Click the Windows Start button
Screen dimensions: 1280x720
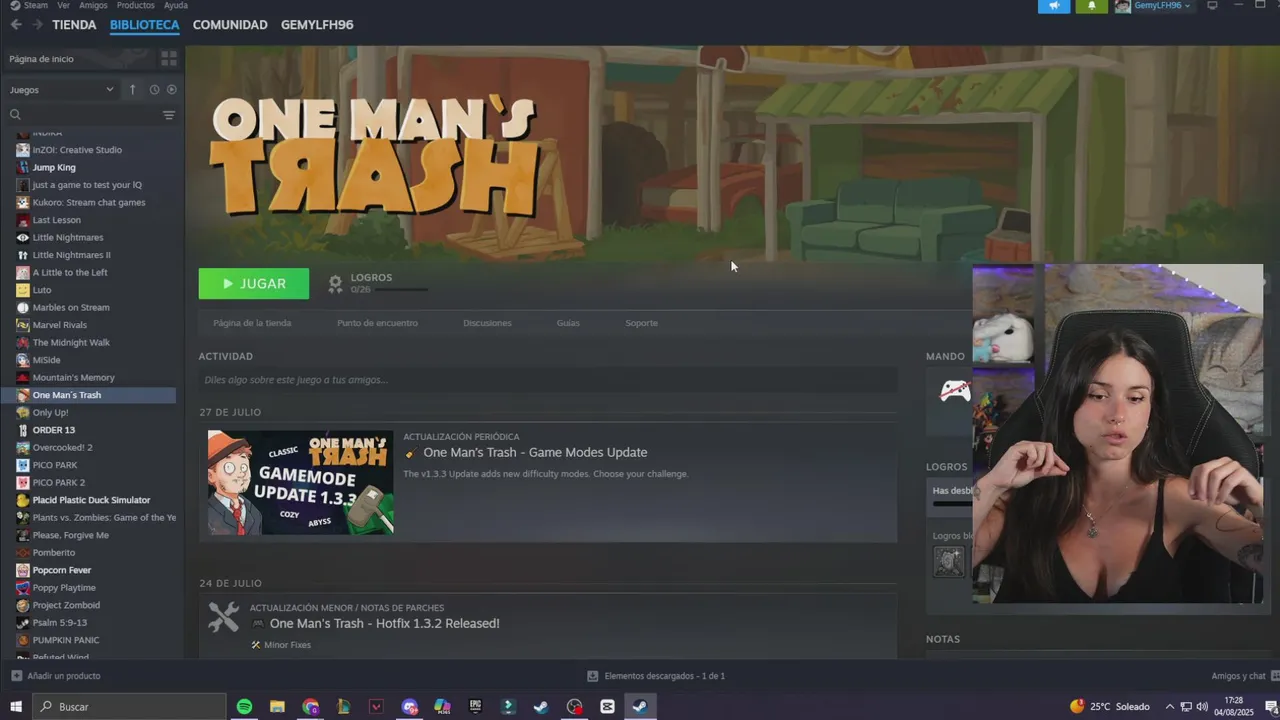(x=16, y=707)
